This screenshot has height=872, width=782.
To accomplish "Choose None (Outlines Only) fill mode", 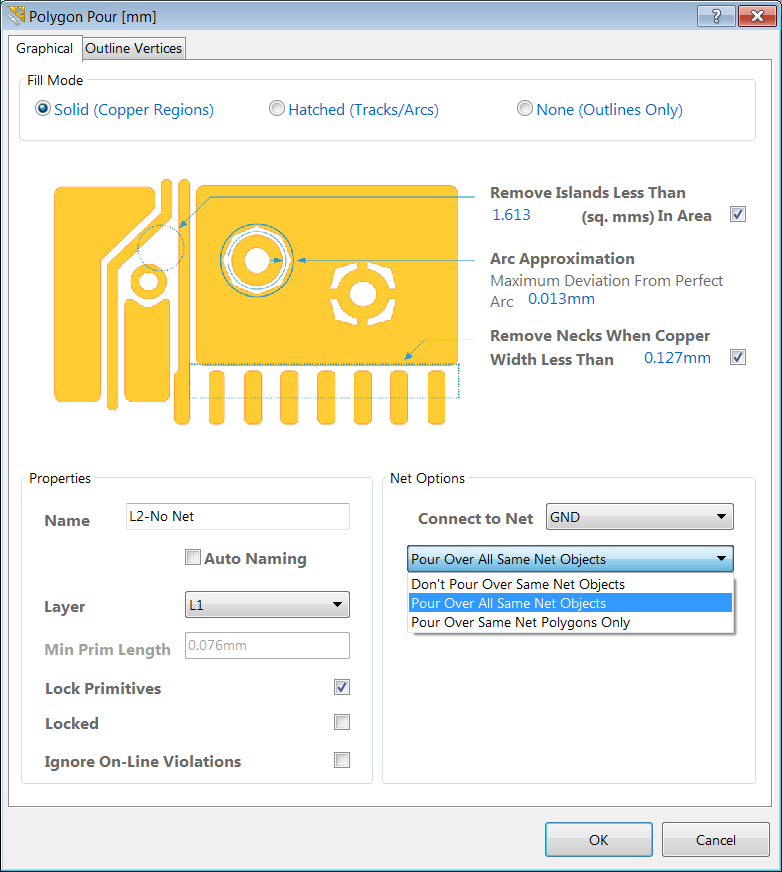I will pyautogui.click(x=525, y=109).
